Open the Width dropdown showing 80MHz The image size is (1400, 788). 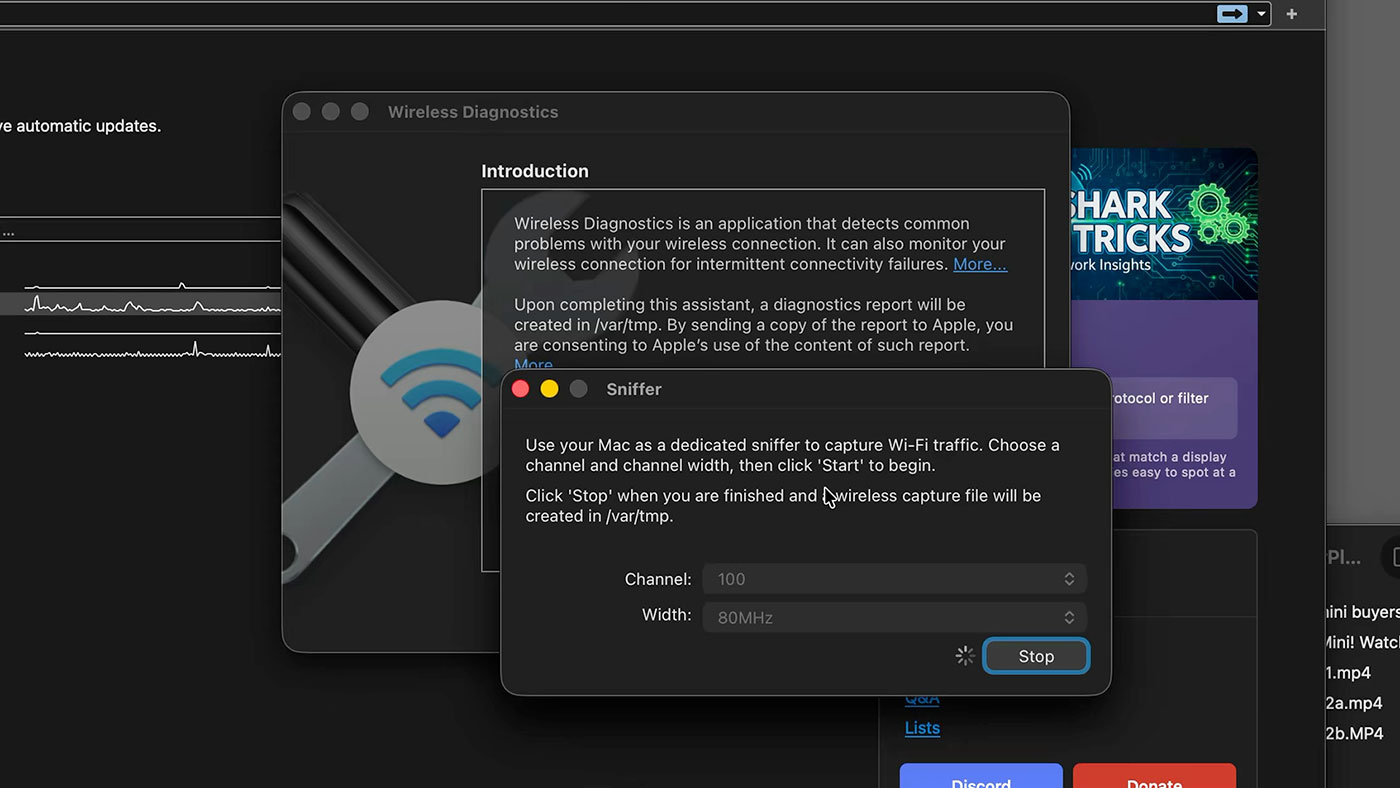pos(894,617)
